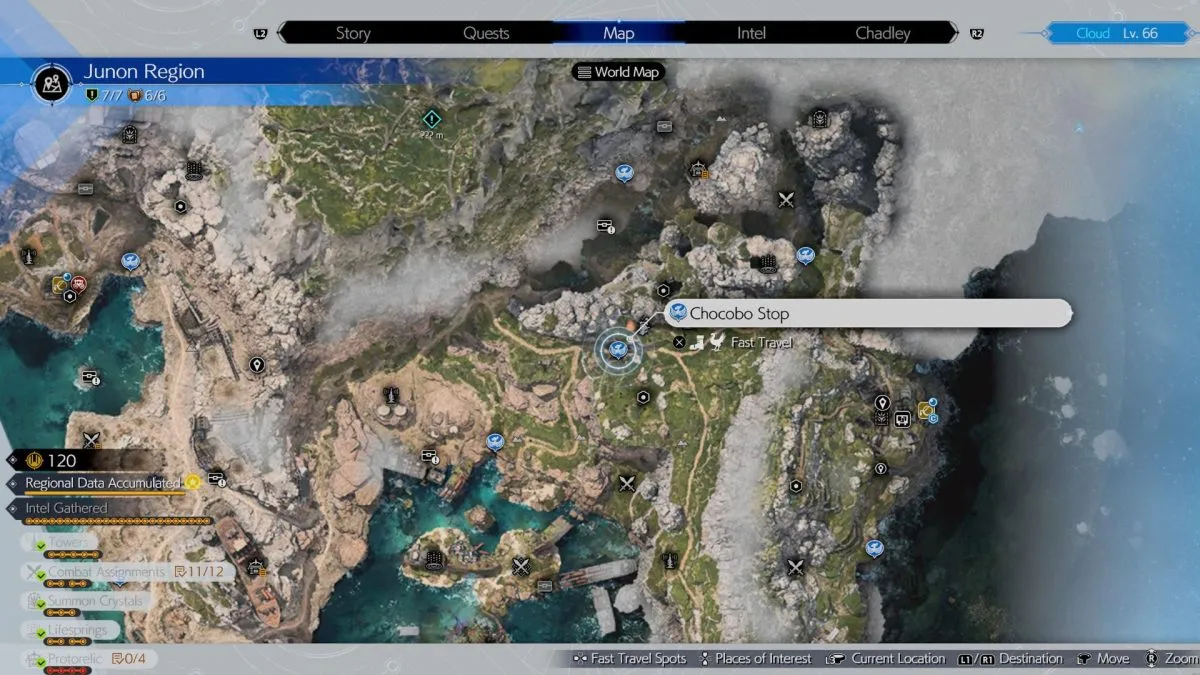Select the red round marker at the western town
This screenshot has width=1200, height=675.
78,284
